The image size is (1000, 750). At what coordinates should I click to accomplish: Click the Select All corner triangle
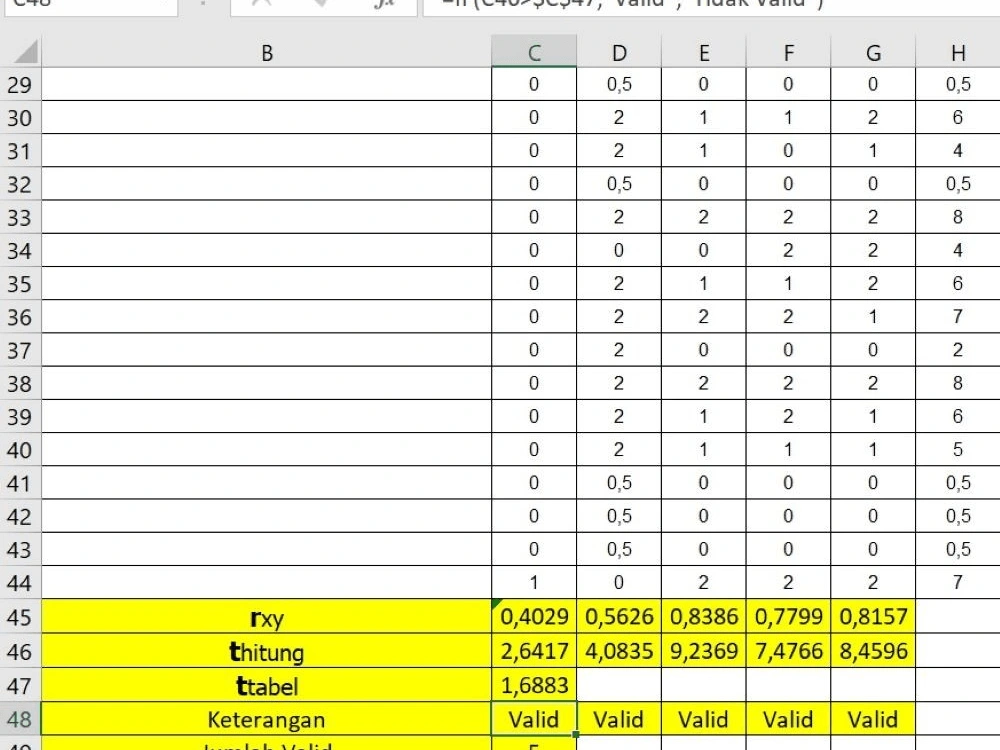[26, 52]
